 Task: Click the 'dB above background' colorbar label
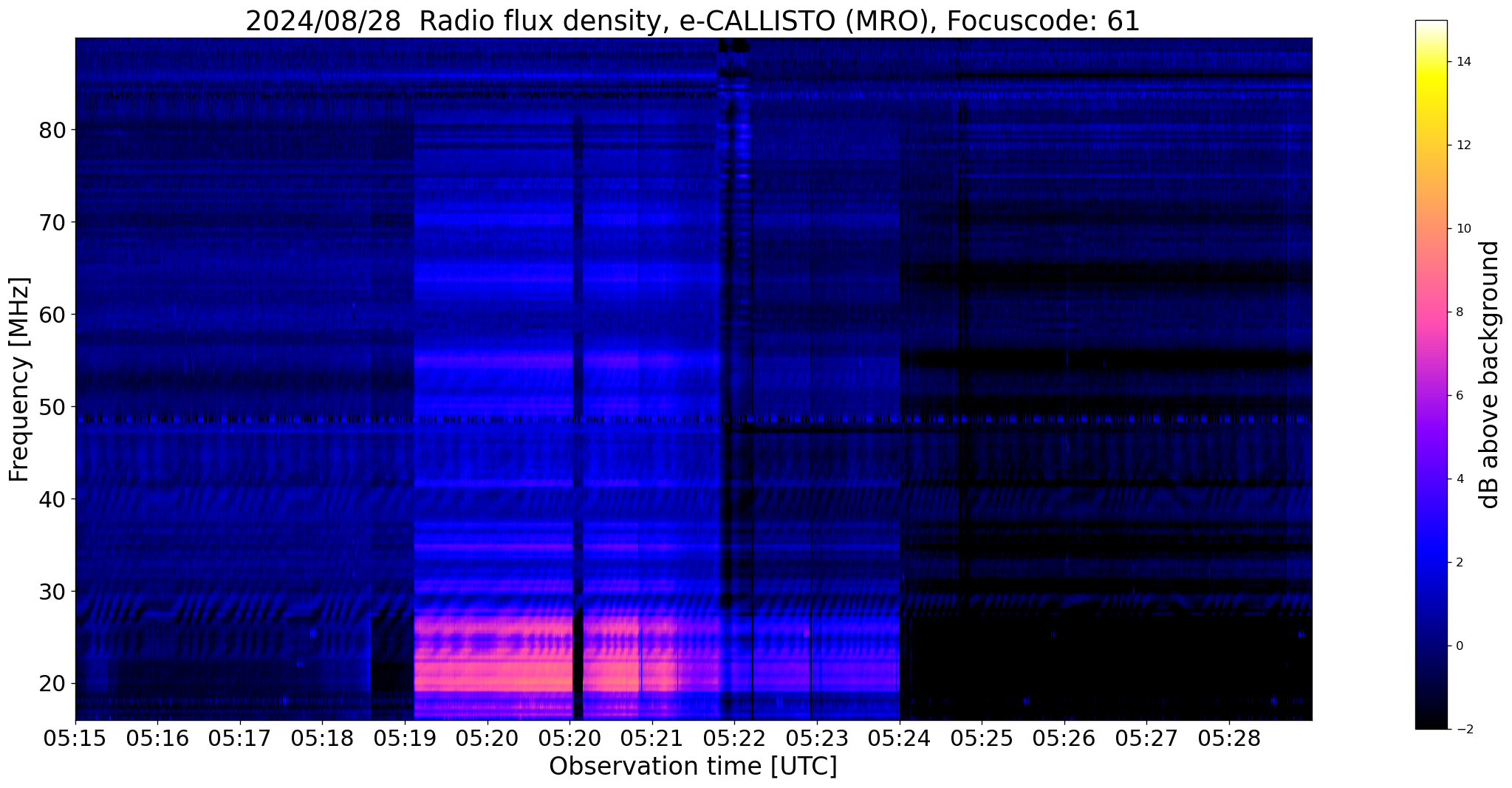[1490, 374]
